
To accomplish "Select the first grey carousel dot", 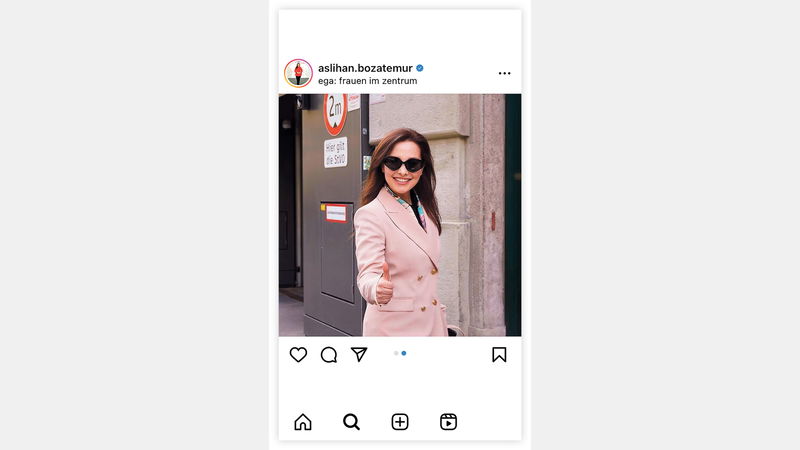I will point(396,353).
